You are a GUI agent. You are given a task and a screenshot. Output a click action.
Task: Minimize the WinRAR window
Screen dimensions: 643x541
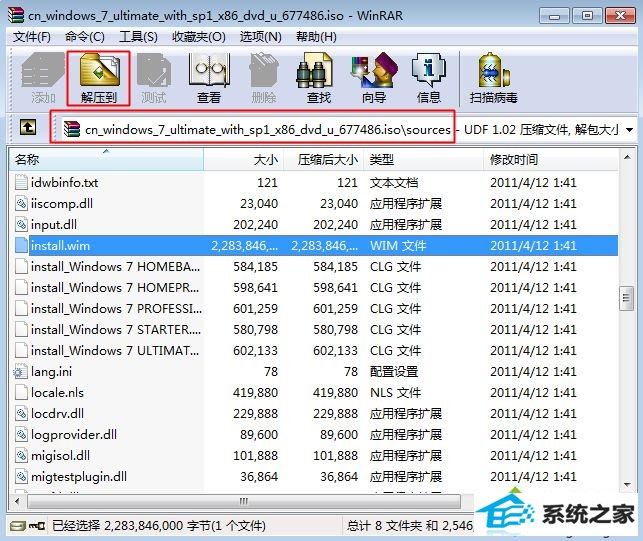(x=554, y=16)
